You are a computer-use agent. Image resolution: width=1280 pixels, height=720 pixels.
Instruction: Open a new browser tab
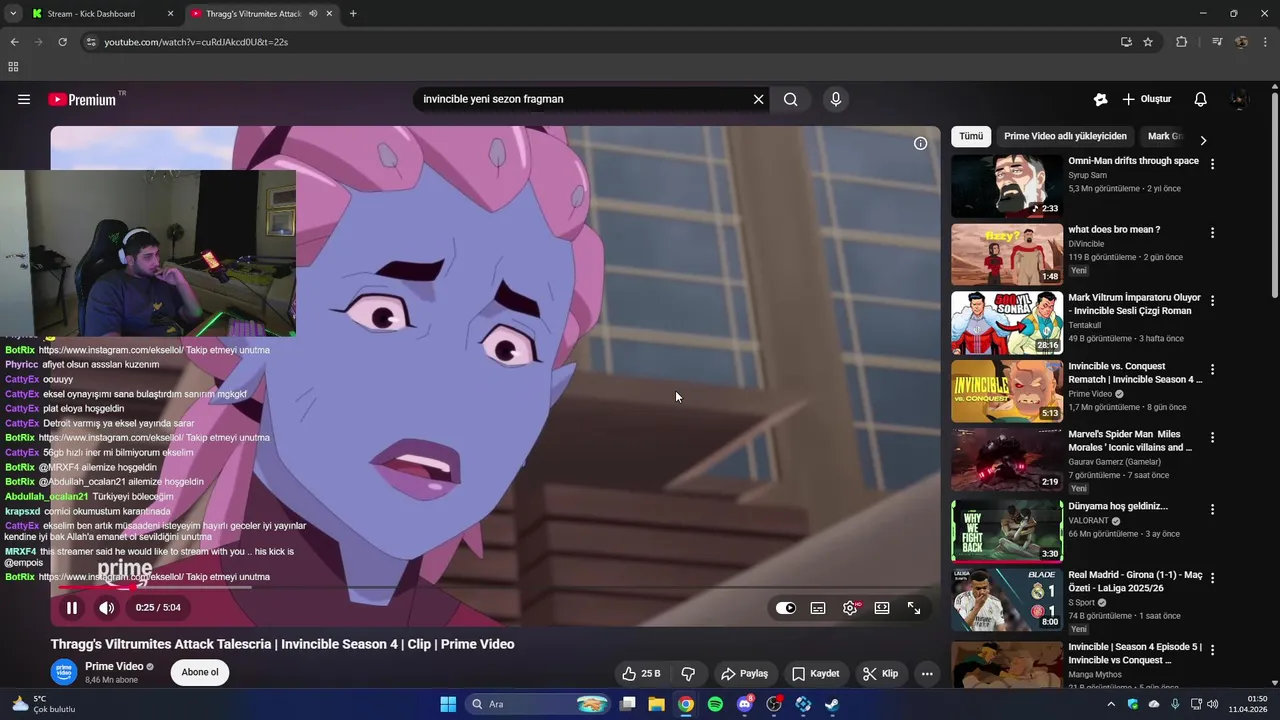click(353, 14)
